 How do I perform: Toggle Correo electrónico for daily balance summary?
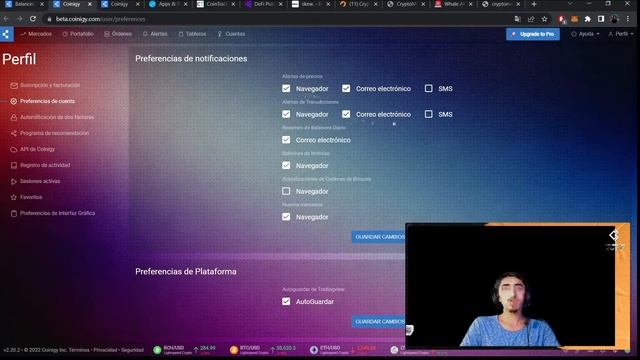[x=286, y=140]
